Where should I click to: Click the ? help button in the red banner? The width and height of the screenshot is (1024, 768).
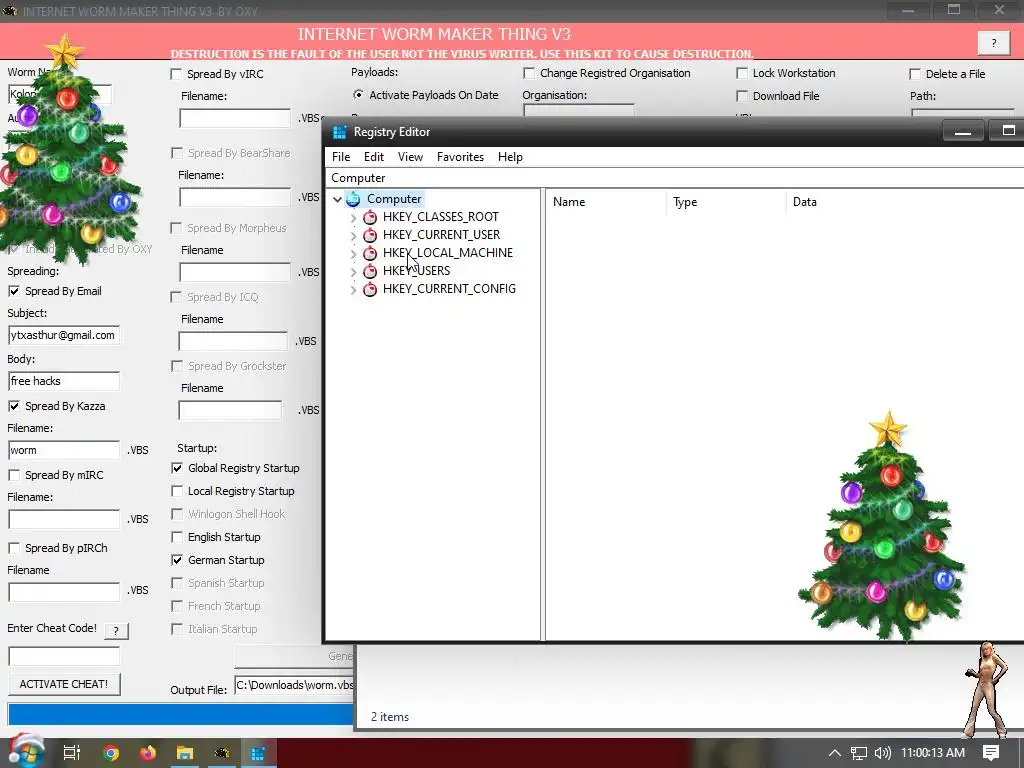pos(994,43)
